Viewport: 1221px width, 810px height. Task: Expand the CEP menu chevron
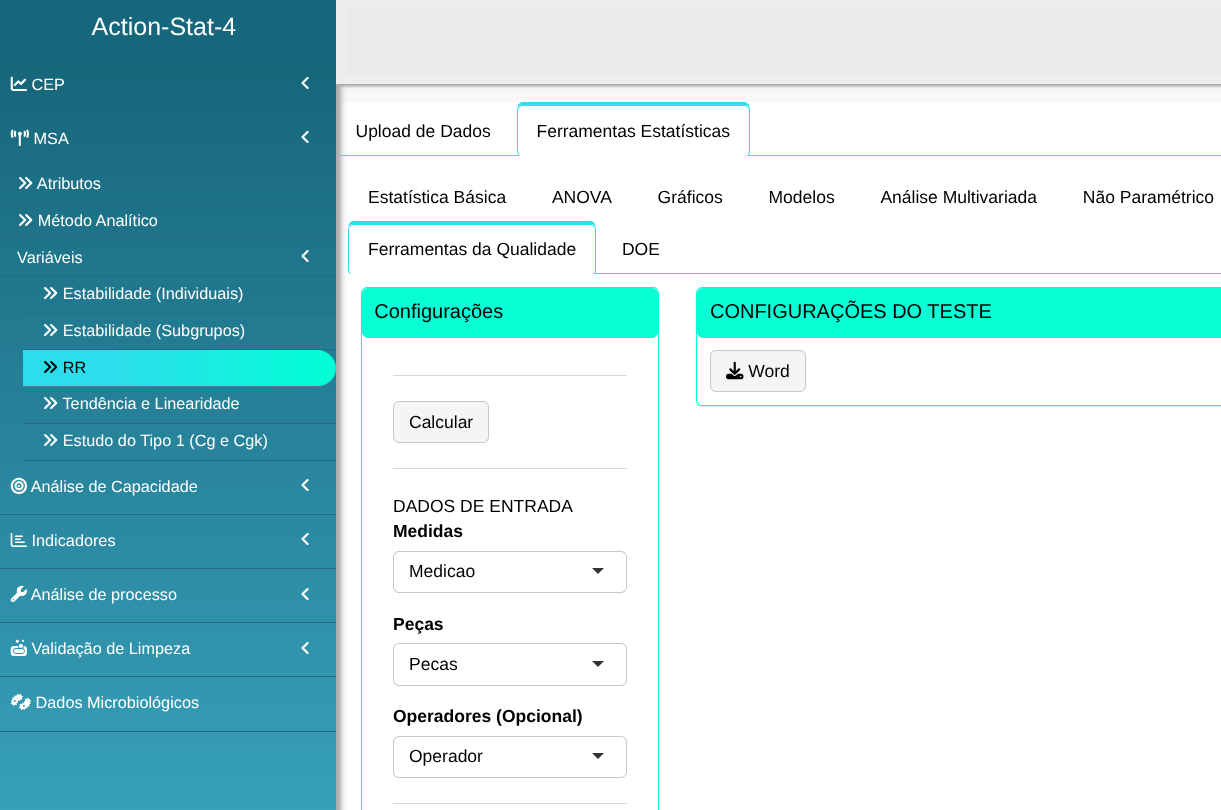[305, 84]
